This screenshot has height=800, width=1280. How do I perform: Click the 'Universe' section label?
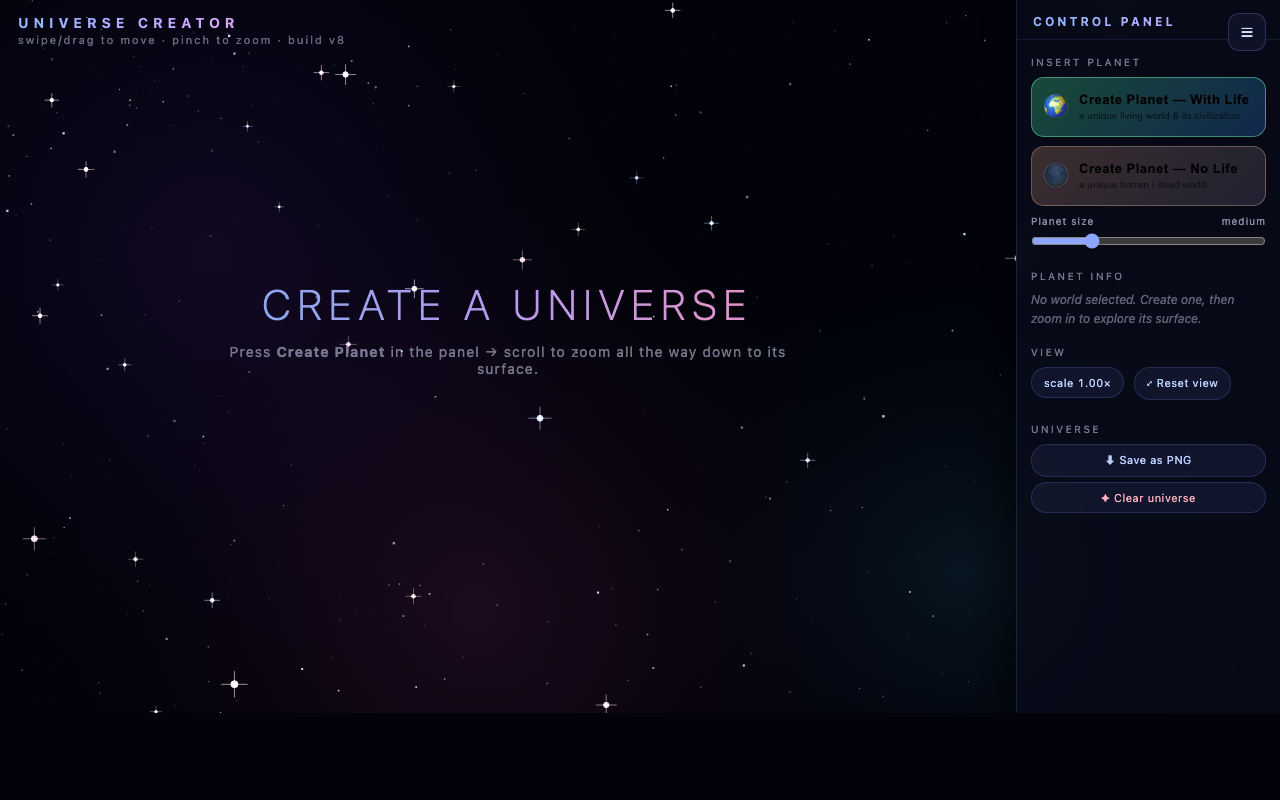[x=1066, y=429]
